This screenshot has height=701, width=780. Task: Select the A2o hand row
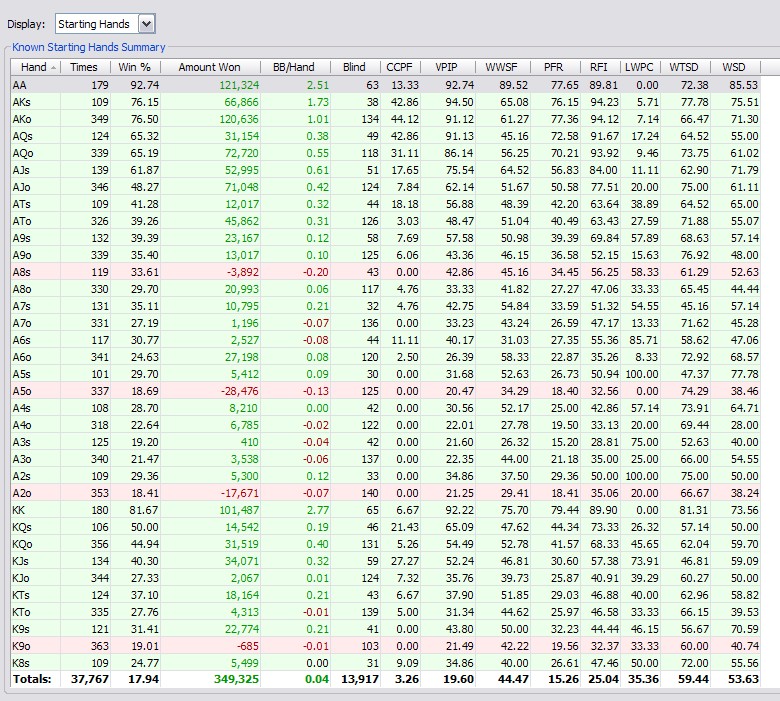click(x=386, y=493)
